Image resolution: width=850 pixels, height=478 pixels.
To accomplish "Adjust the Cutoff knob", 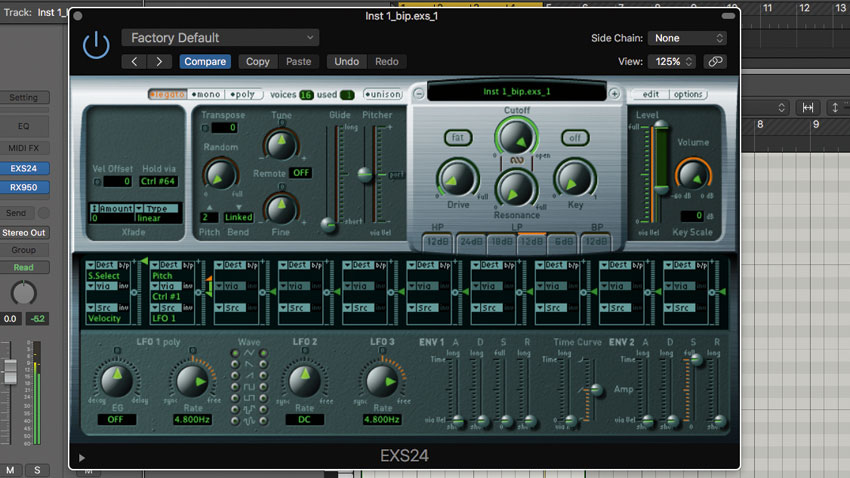I will [516, 137].
